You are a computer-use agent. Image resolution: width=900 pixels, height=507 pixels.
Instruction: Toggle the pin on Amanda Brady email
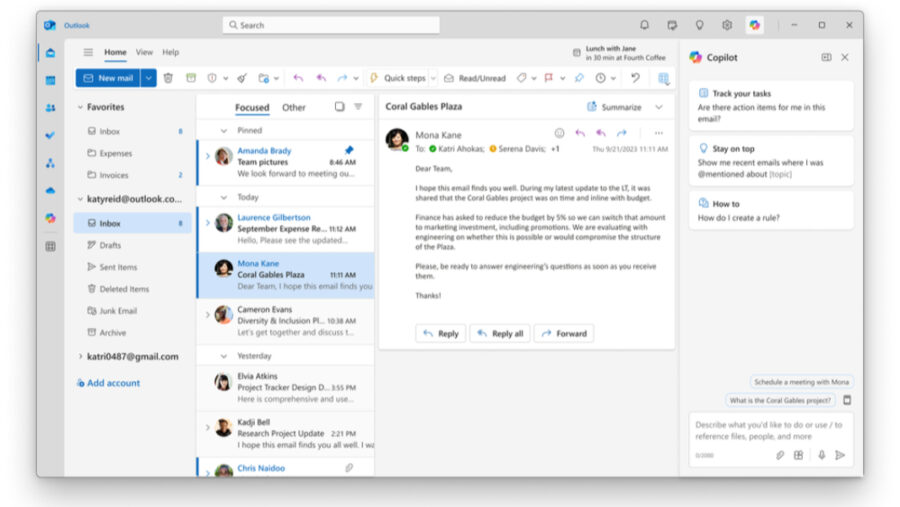tap(349, 150)
